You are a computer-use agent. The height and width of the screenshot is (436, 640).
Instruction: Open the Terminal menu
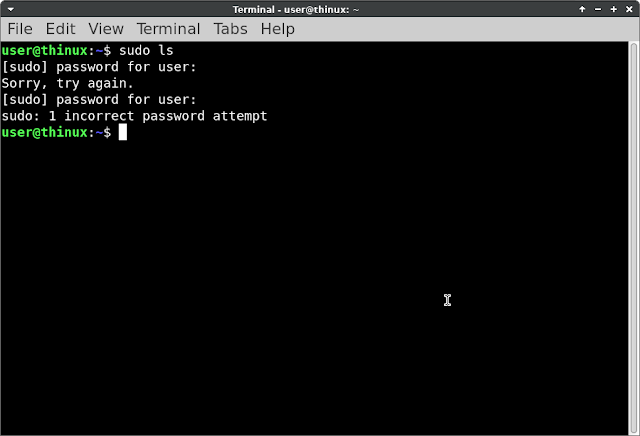168,29
